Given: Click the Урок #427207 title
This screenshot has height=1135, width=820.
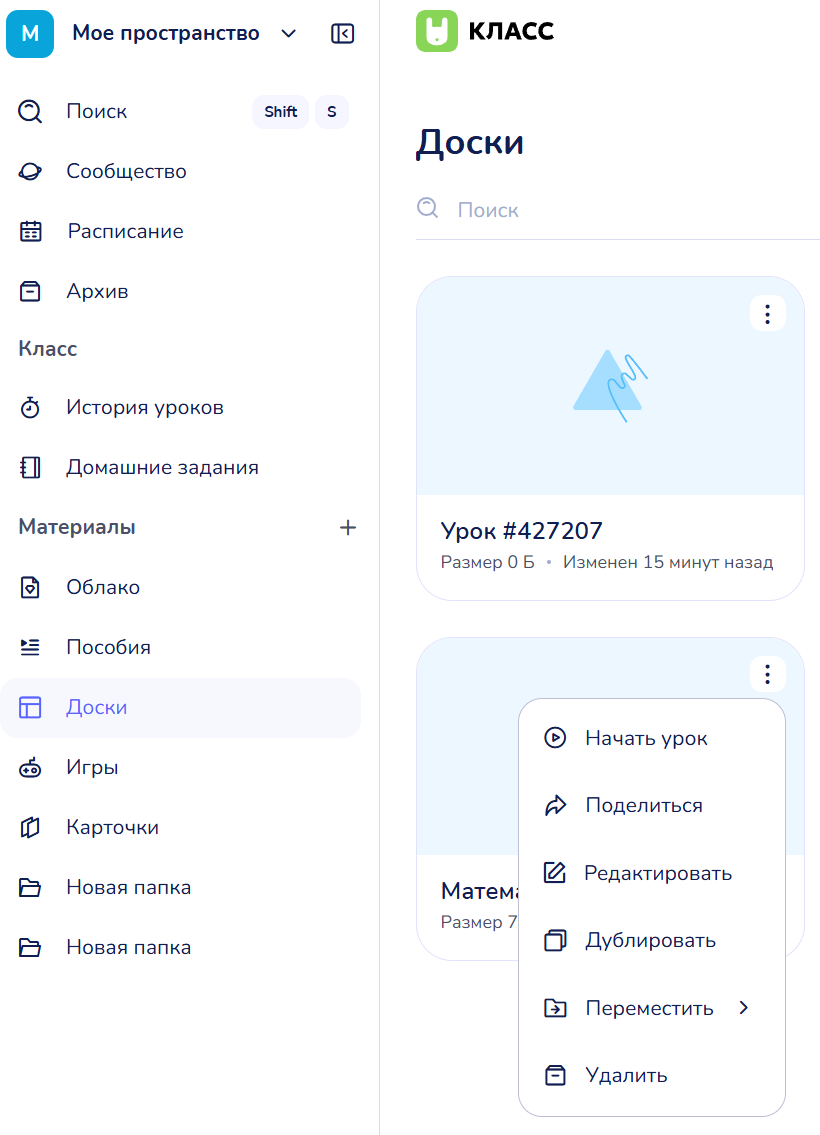Looking at the screenshot, I should click(x=521, y=531).
